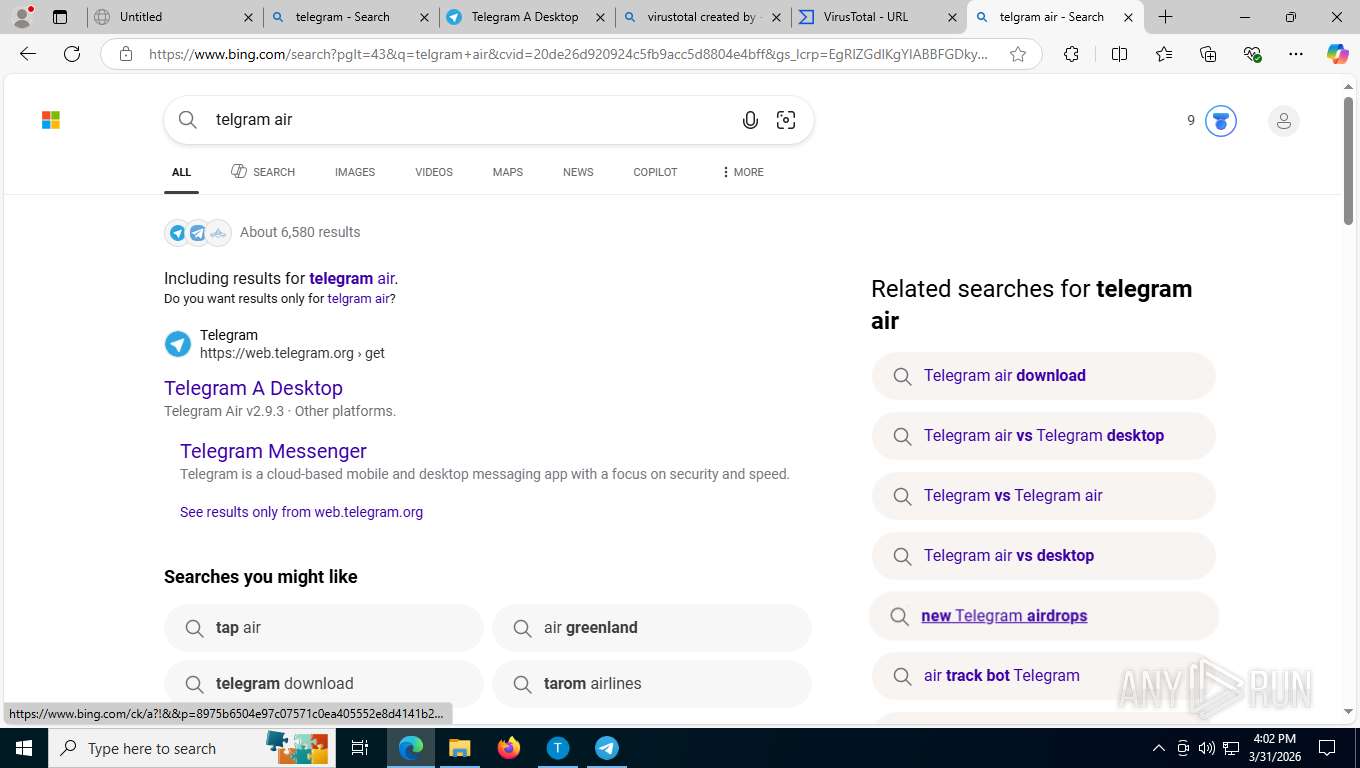The image size is (1360, 768).
Task: Open volume control speaker icon
Action: click(x=1207, y=748)
